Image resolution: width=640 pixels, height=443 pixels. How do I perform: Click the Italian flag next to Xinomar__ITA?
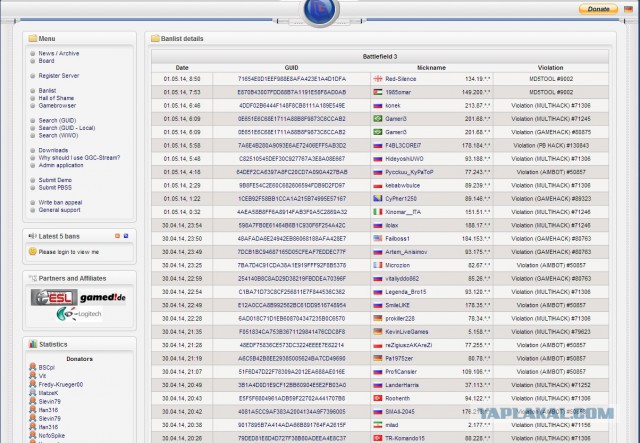[378, 212]
